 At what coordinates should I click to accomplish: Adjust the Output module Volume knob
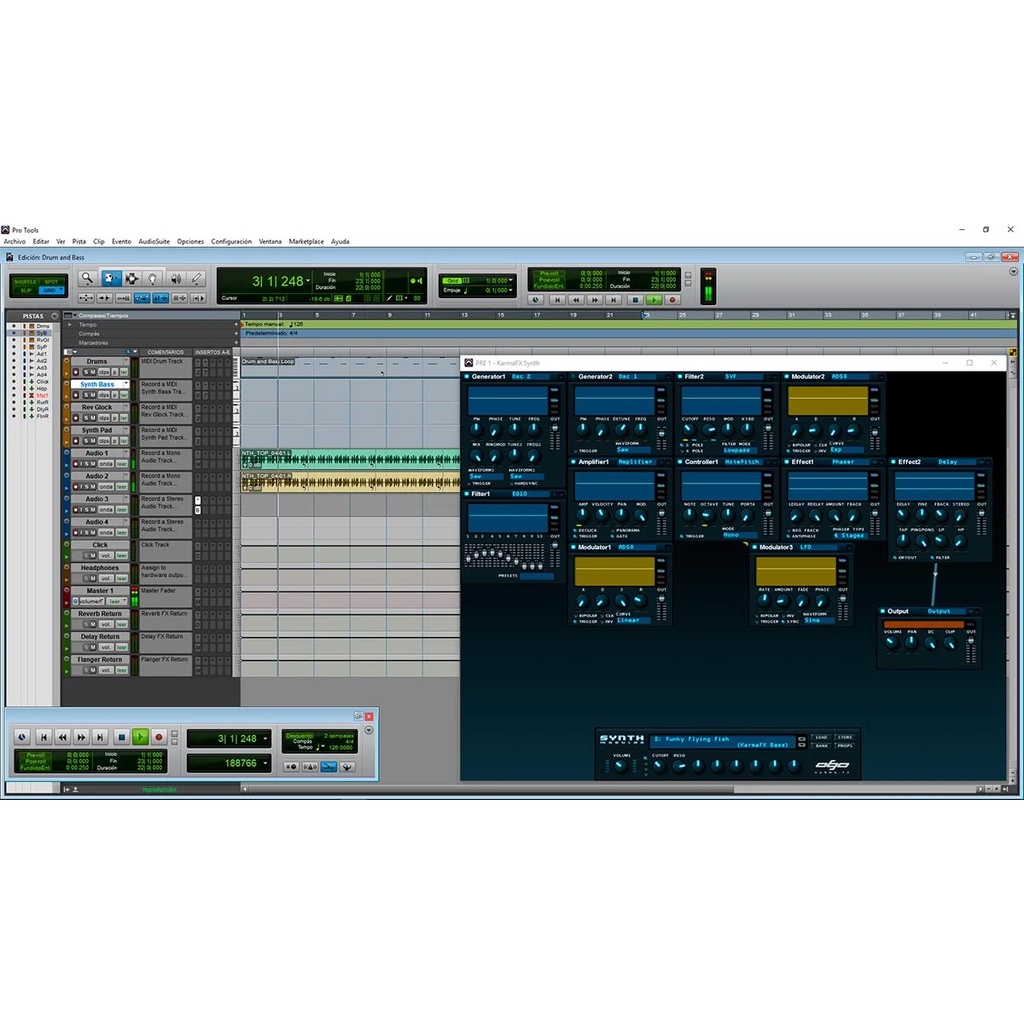click(x=891, y=643)
